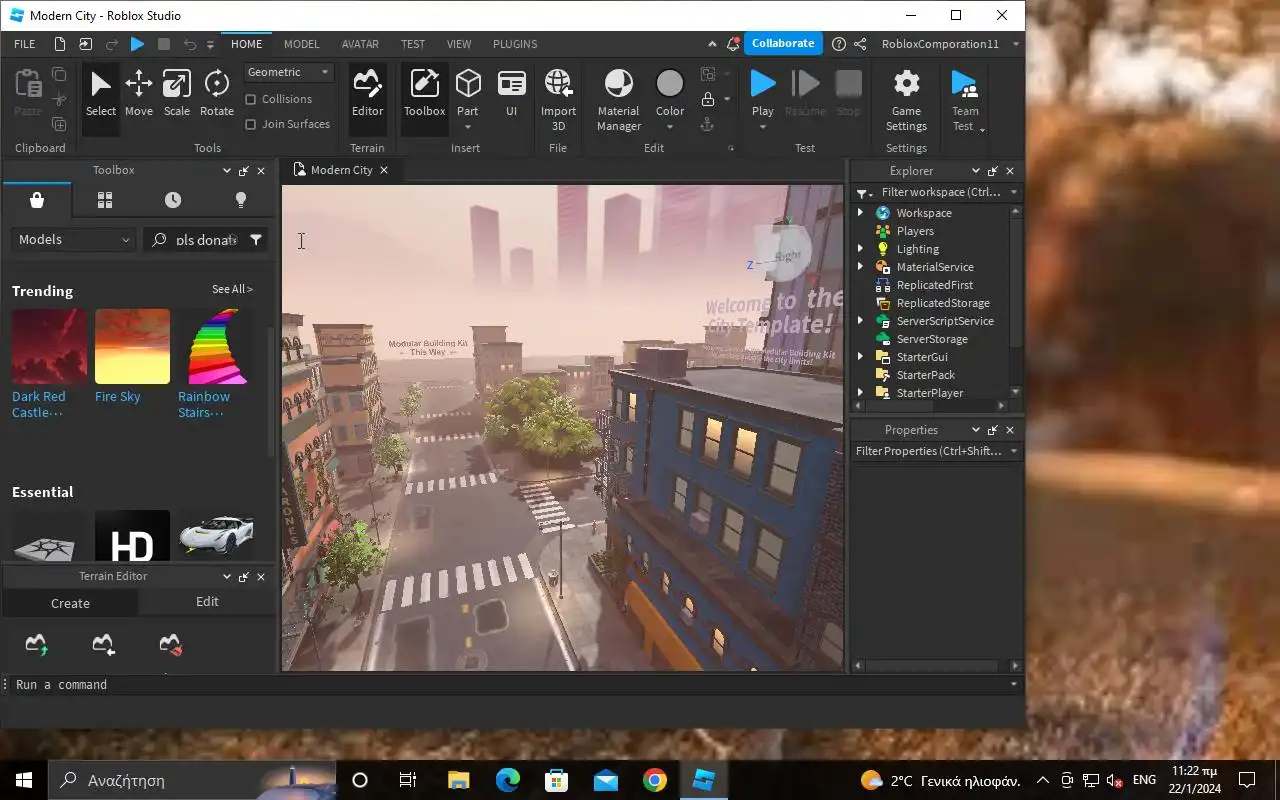Click the Toolbox search field
Viewport: 1280px width, 800px height.
tap(204, 240)
